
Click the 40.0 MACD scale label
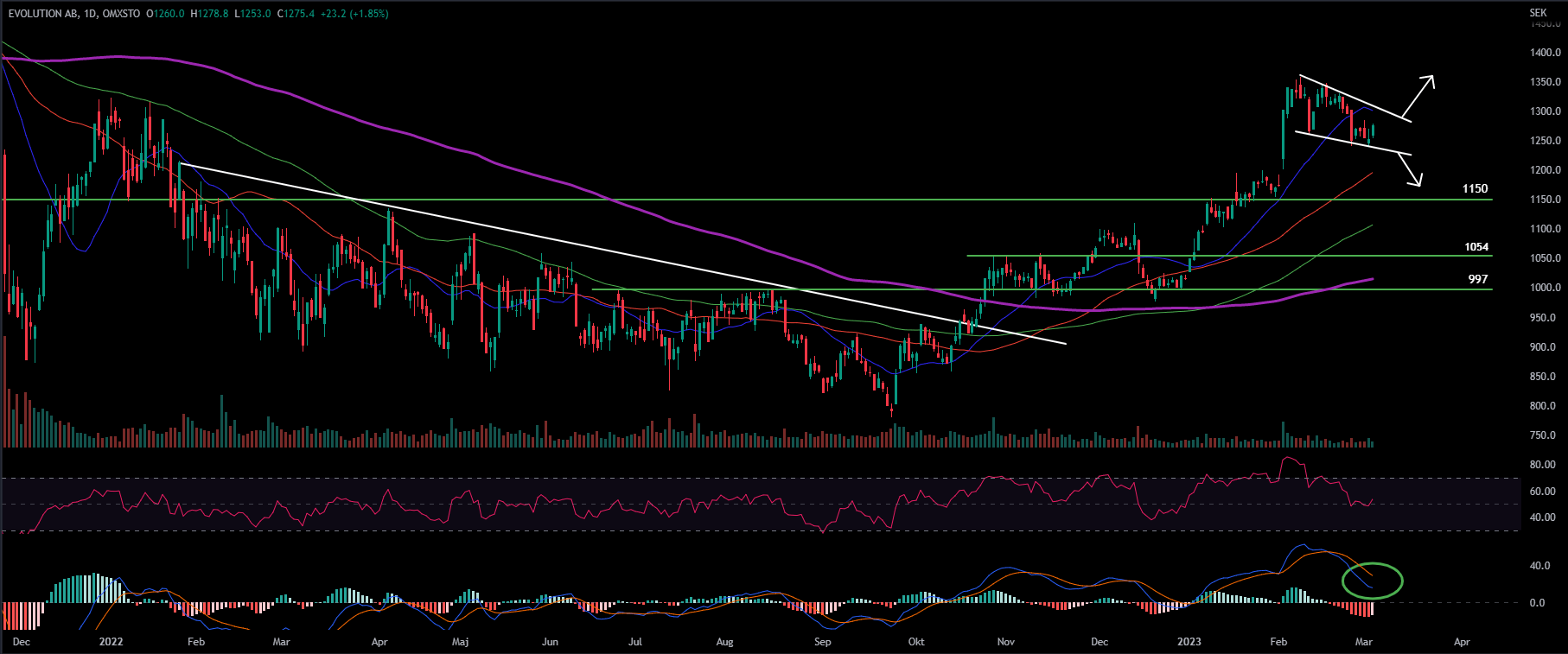pos(1539,566)
